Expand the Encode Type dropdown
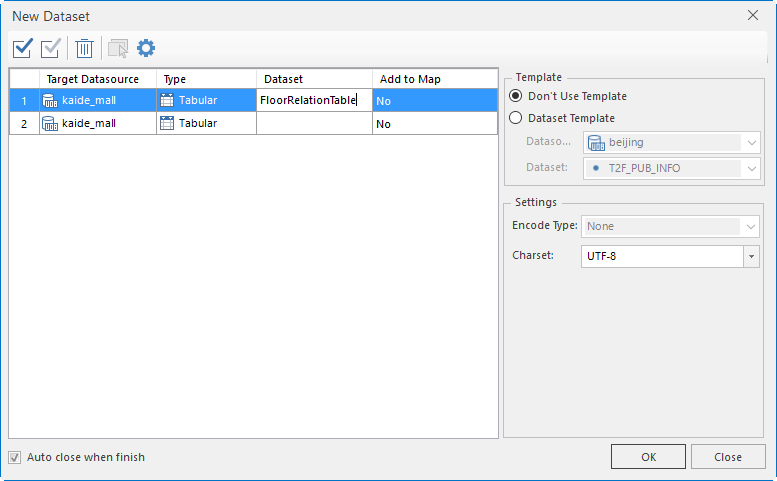This screenshot has height=481, width=777. tap(750, 227)
